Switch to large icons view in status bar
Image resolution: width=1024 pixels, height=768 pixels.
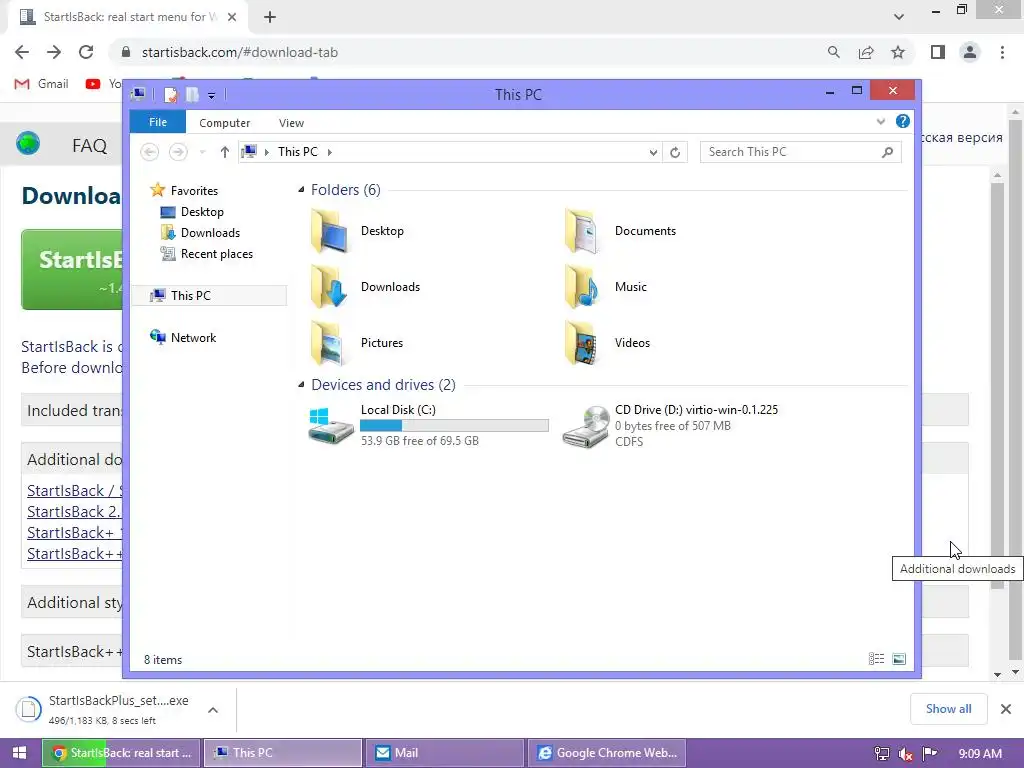(x=899, y=659)
